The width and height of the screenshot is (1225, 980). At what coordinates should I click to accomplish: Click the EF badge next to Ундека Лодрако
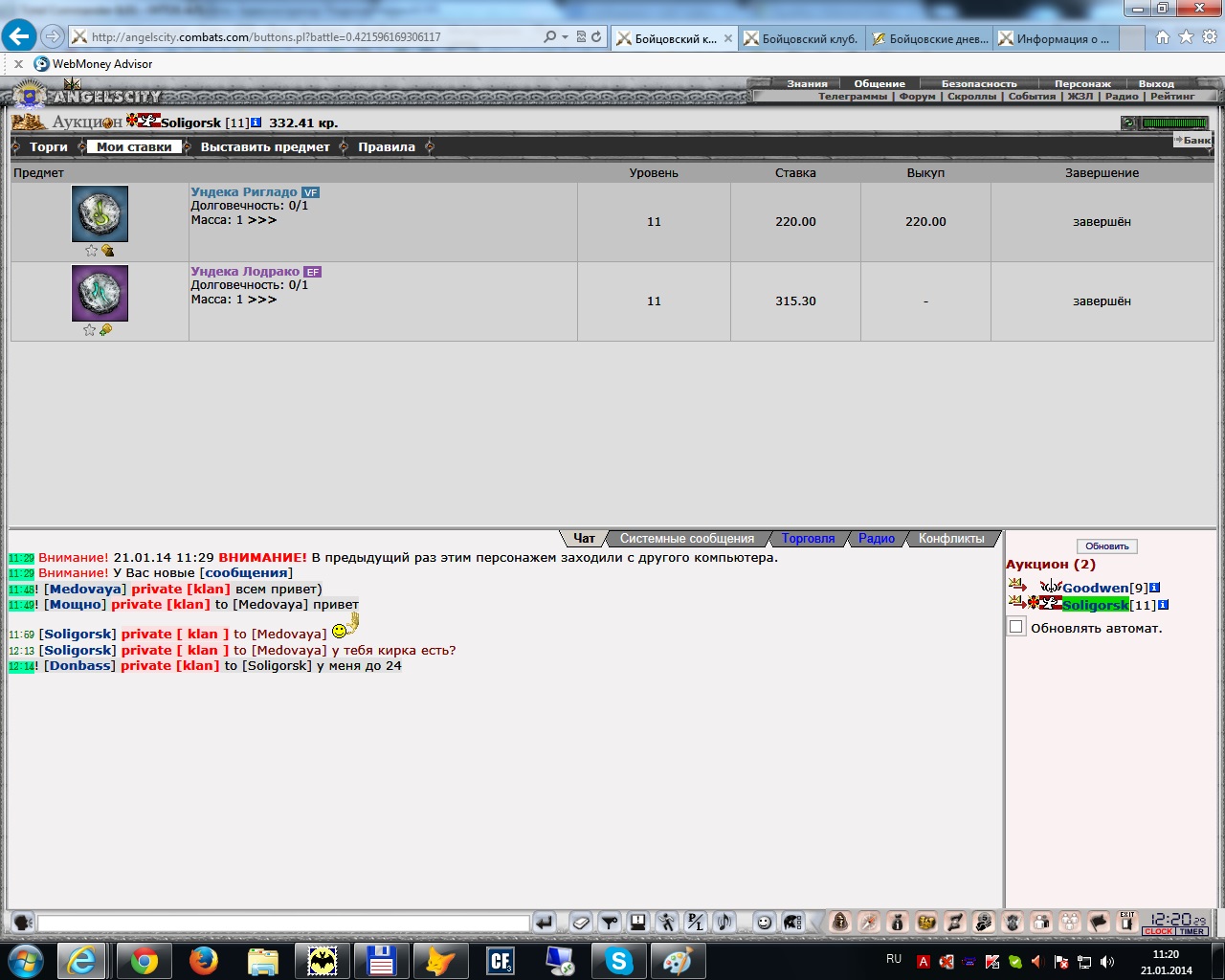coord(312,272)
